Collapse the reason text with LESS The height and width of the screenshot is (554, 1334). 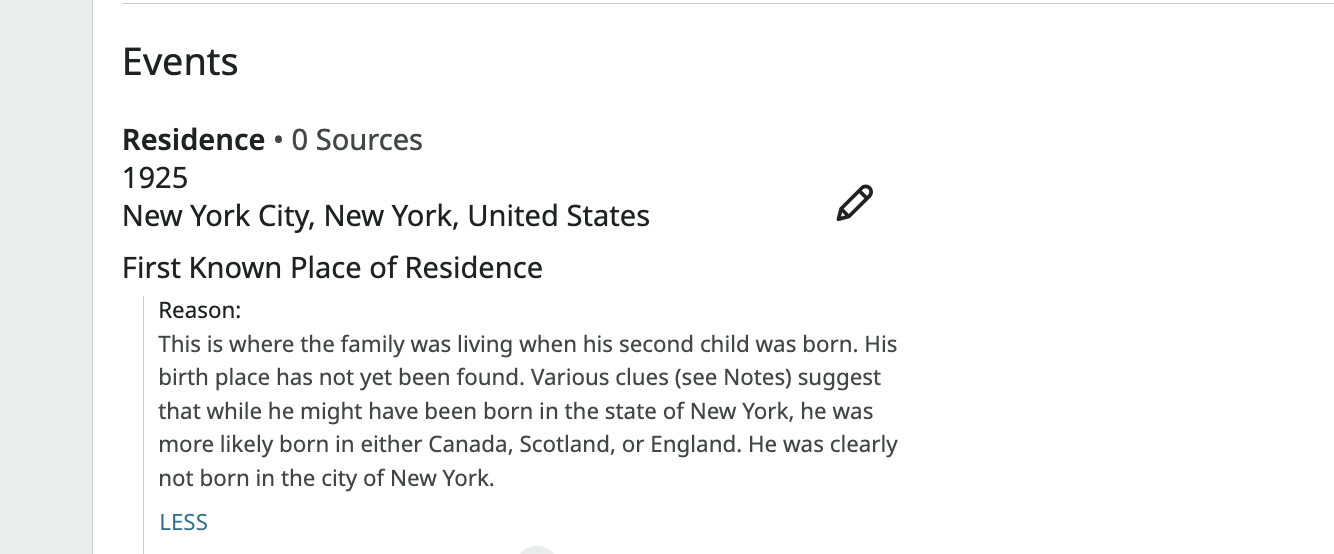click(183, 522)
